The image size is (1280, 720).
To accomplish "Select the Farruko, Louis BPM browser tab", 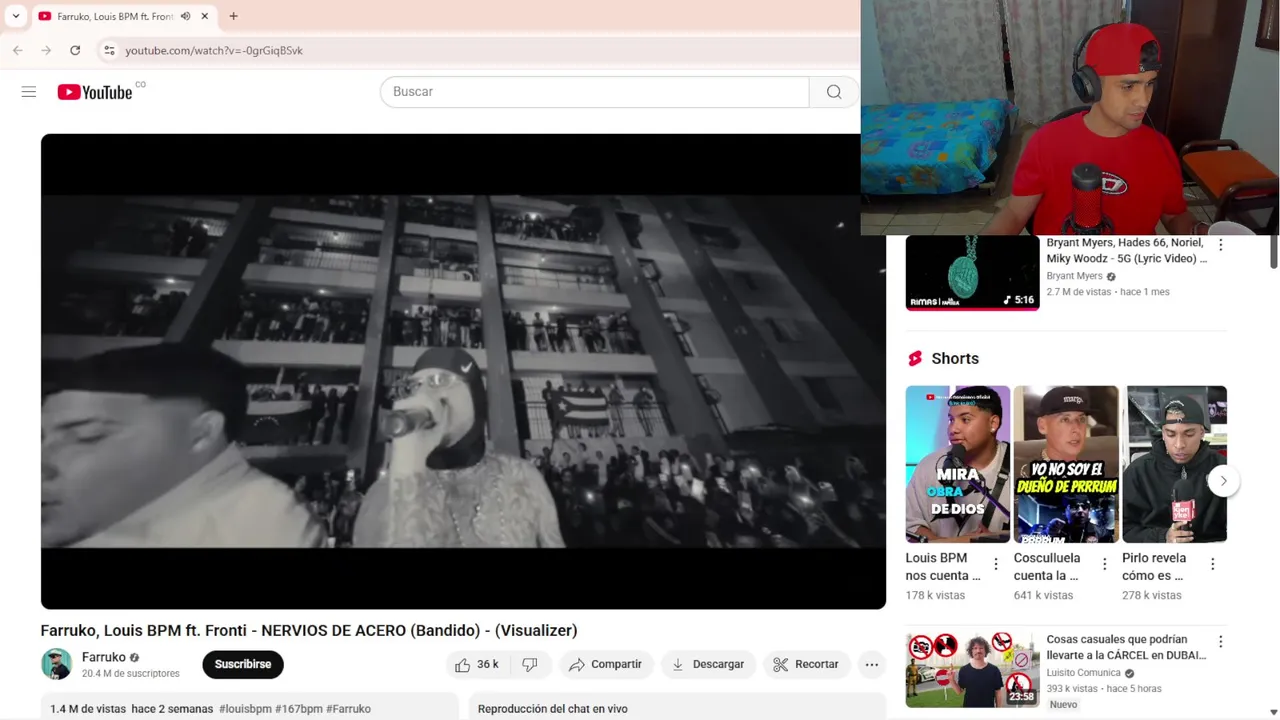I will (x=115, y=16).
